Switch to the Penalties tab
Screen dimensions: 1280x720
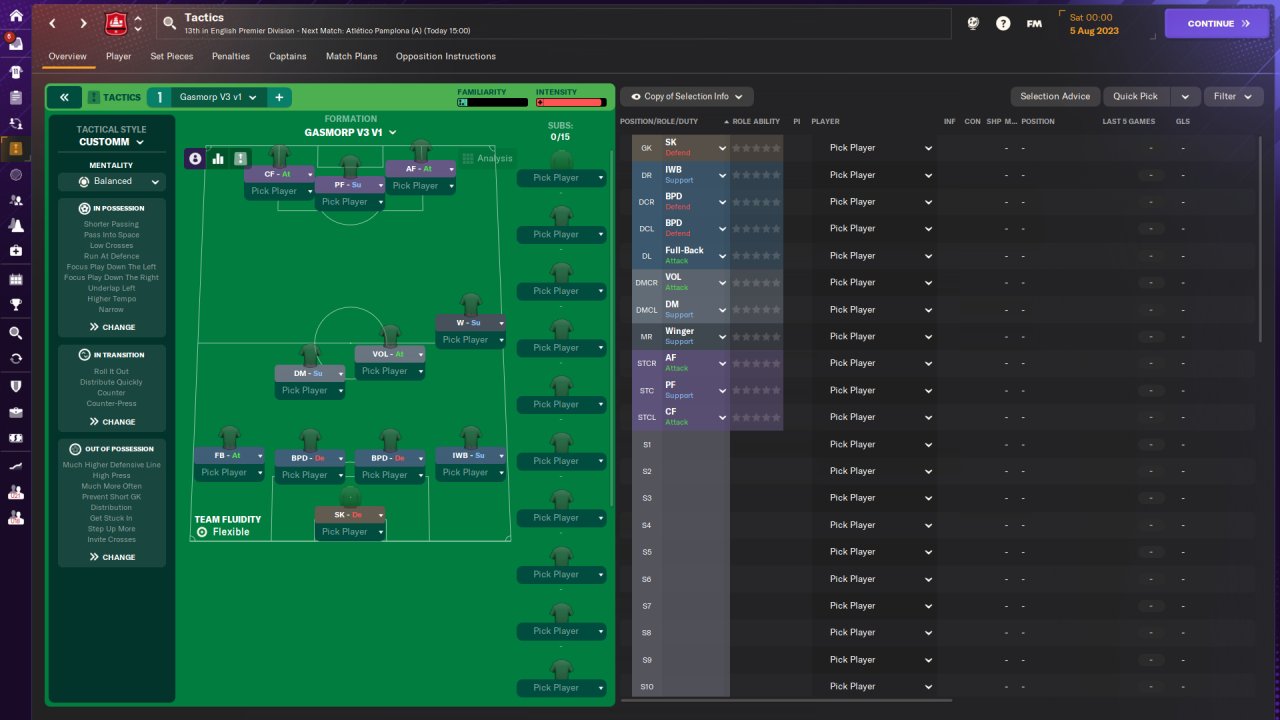(x=231, y=56)
